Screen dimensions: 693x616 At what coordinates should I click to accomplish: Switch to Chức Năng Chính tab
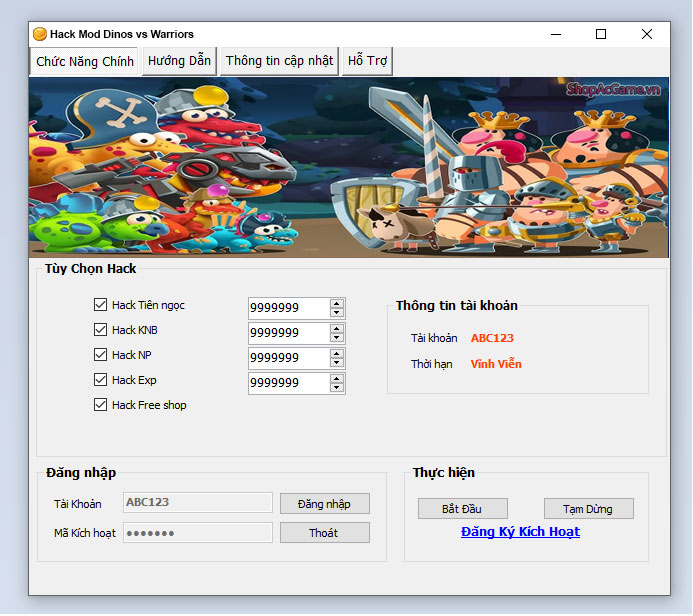[x=84, y=61]
